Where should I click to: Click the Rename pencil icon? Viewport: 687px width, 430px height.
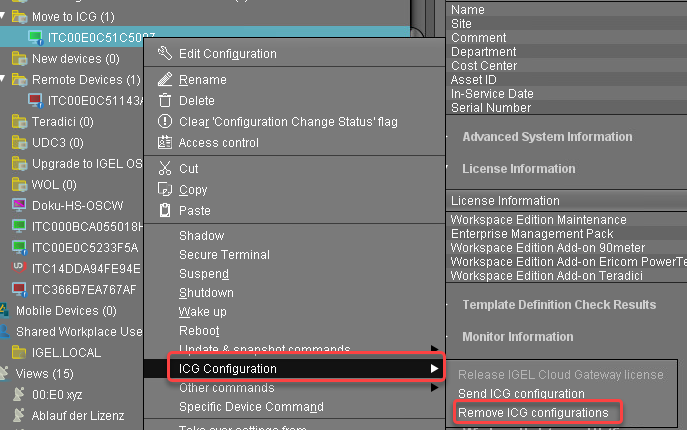point(164,80)
